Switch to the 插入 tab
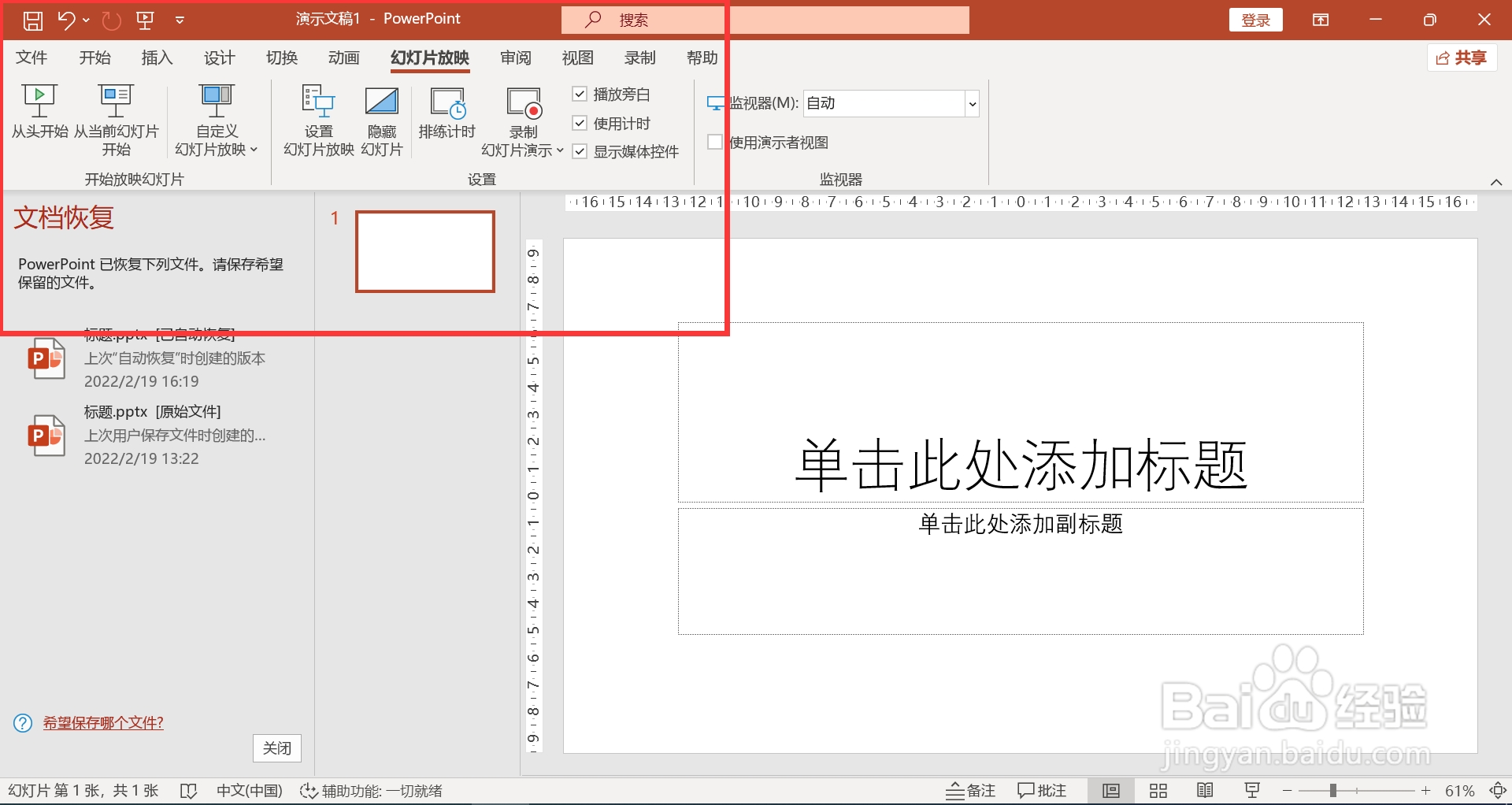Screen dimensions: 1512x805 (157, 57)
